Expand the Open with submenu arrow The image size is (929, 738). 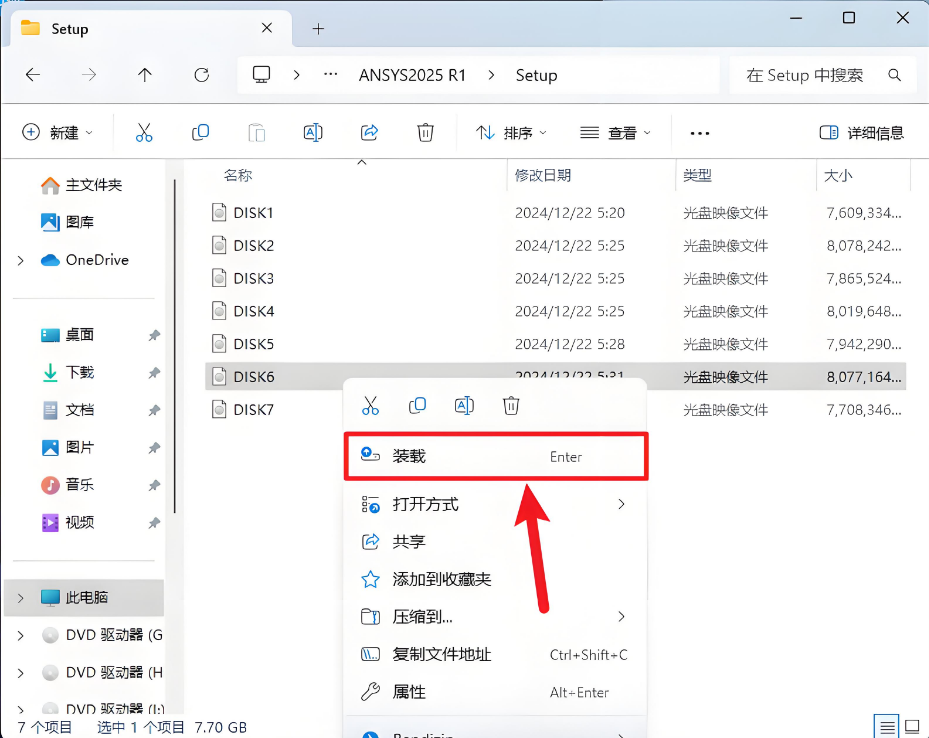[621, 504]
